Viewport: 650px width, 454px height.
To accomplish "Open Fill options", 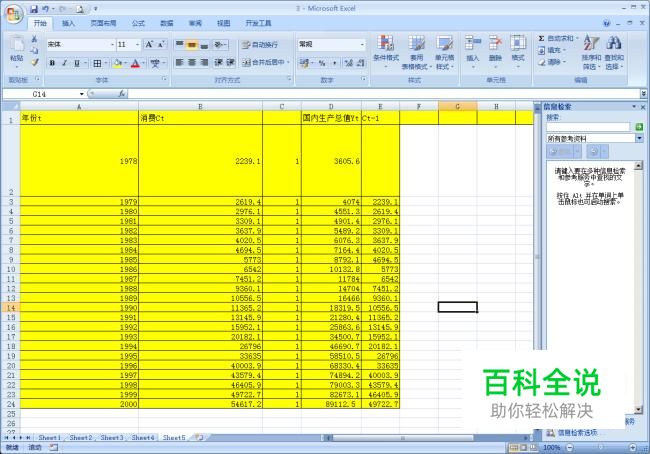I will (x=552, y=50).
